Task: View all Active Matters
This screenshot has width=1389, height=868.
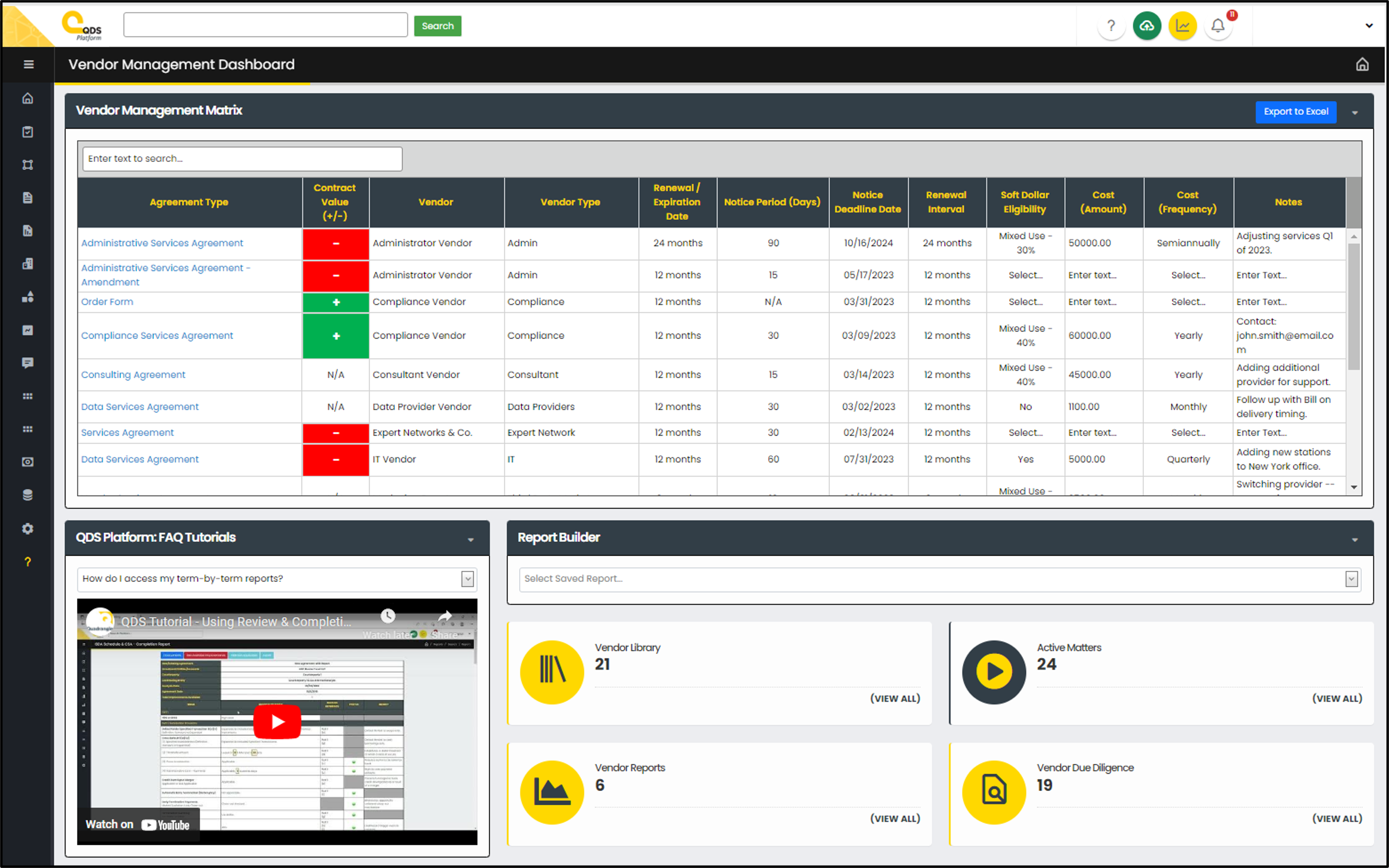Action: click(x=1337, y=699)
